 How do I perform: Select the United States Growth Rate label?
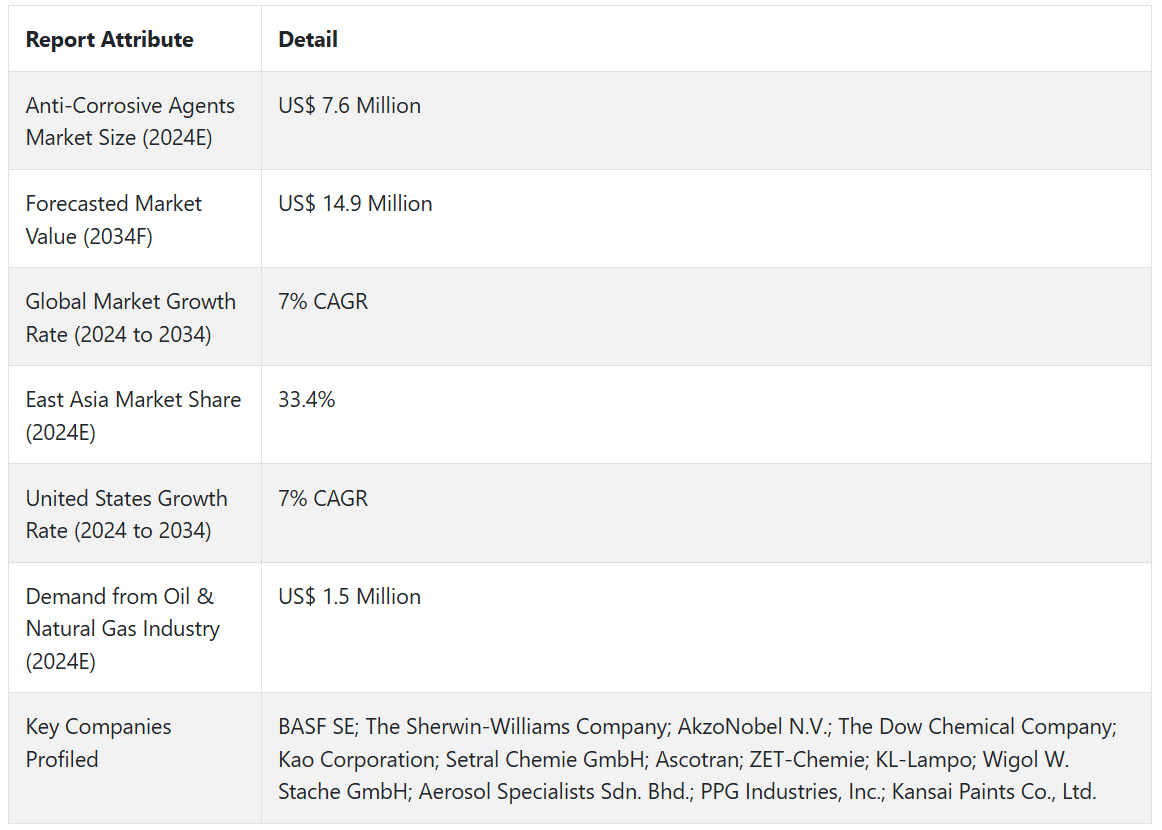pyautogui.click(x=126, y=513)
